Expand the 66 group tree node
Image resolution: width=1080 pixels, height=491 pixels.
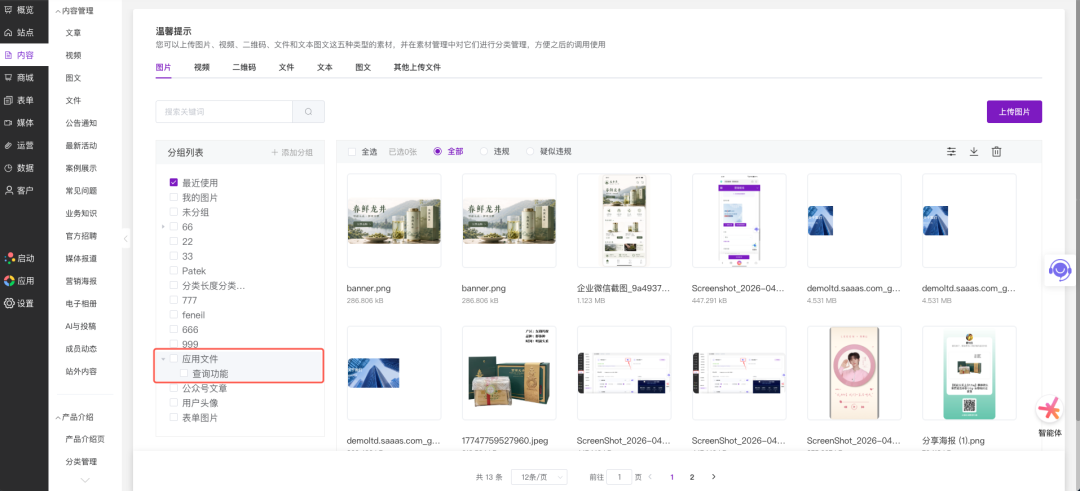(163, 227)
